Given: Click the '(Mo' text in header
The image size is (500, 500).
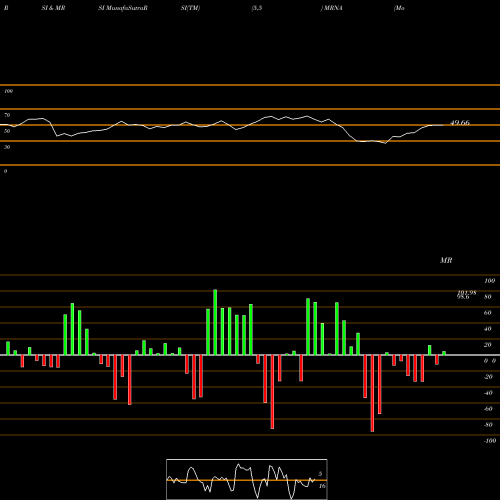Looking at the screenshot, I should (x=399, y=8).
